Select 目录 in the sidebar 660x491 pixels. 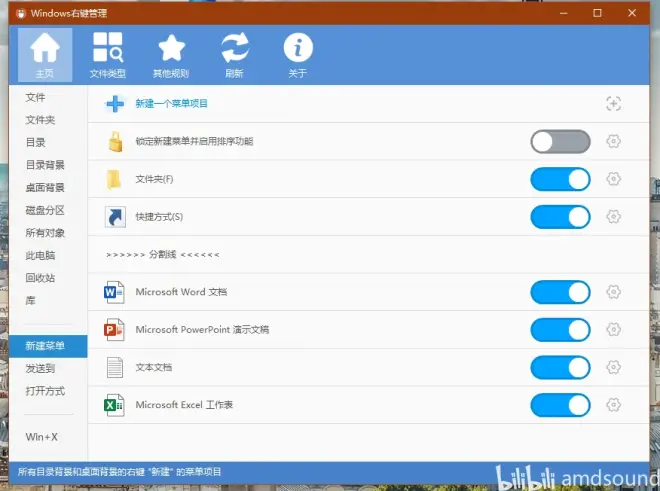click(35, 142)
